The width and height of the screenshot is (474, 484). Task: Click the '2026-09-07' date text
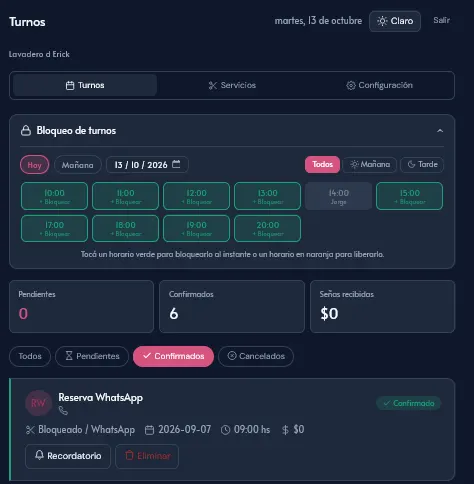[185, 430]
